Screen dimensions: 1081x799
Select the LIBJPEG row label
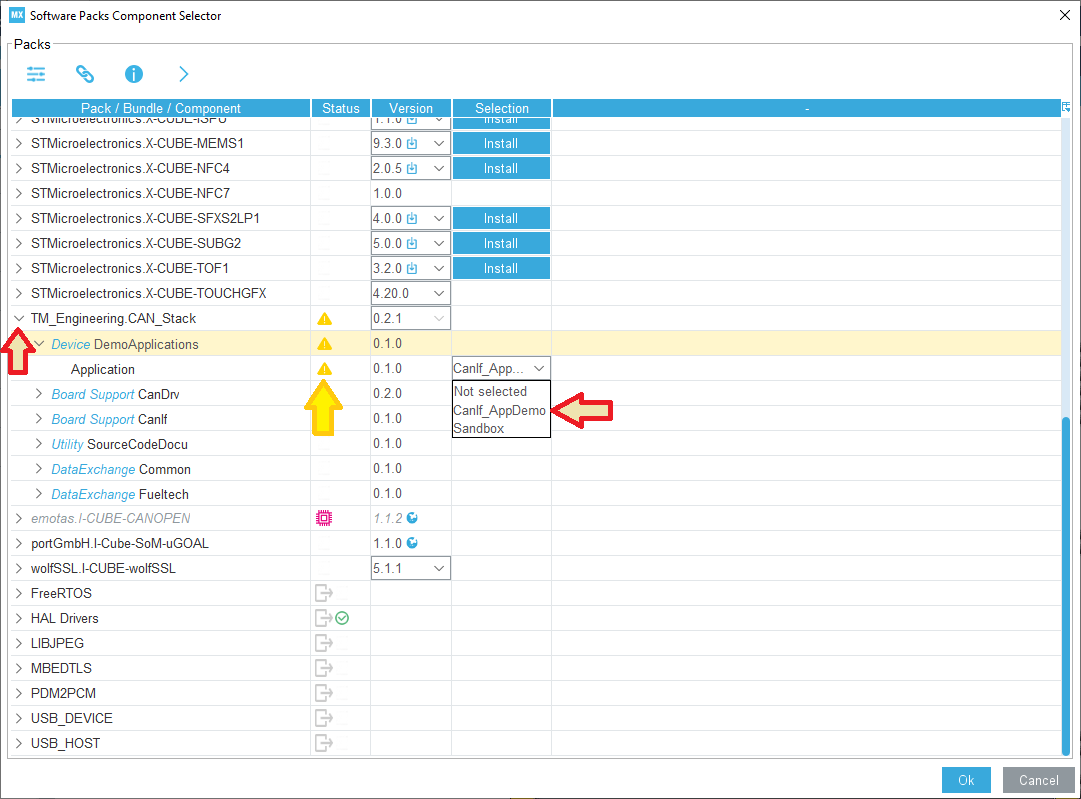[x=57, y=643]
